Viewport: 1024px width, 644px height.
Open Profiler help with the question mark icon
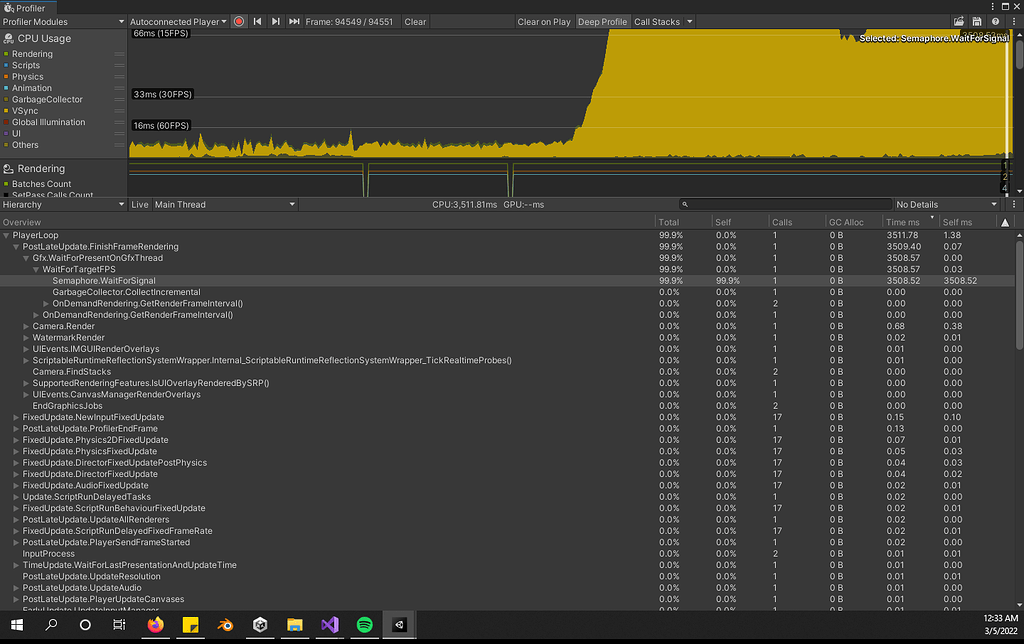click(994, 21)
